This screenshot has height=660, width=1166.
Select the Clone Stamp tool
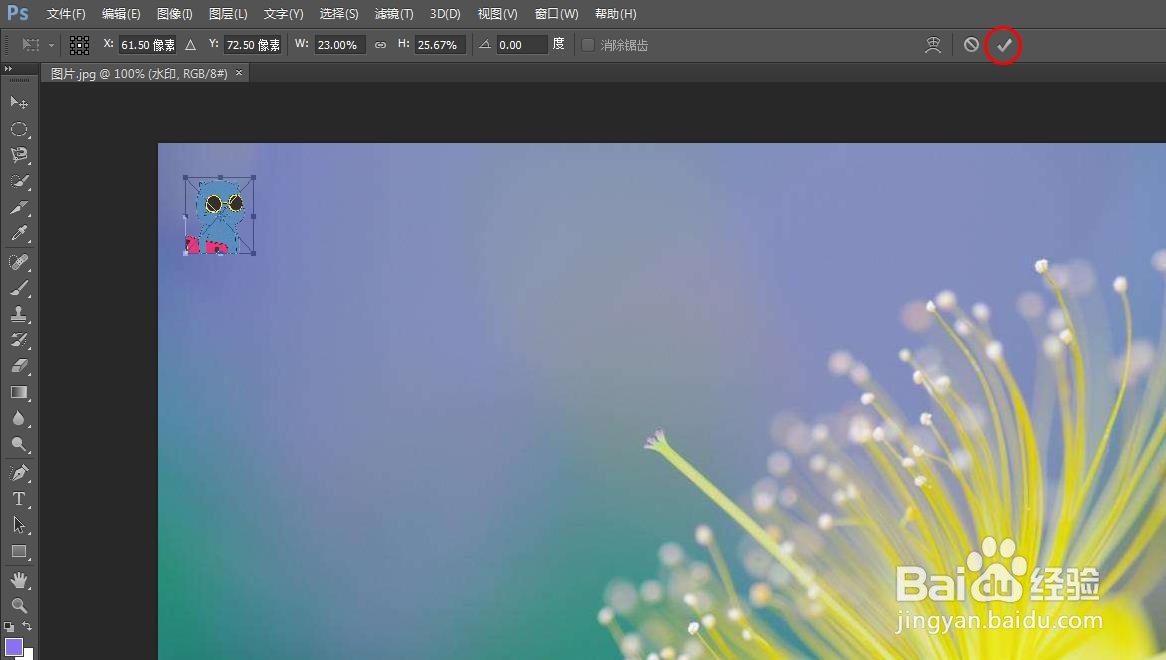pyautogui.click(x=19, y=314)
